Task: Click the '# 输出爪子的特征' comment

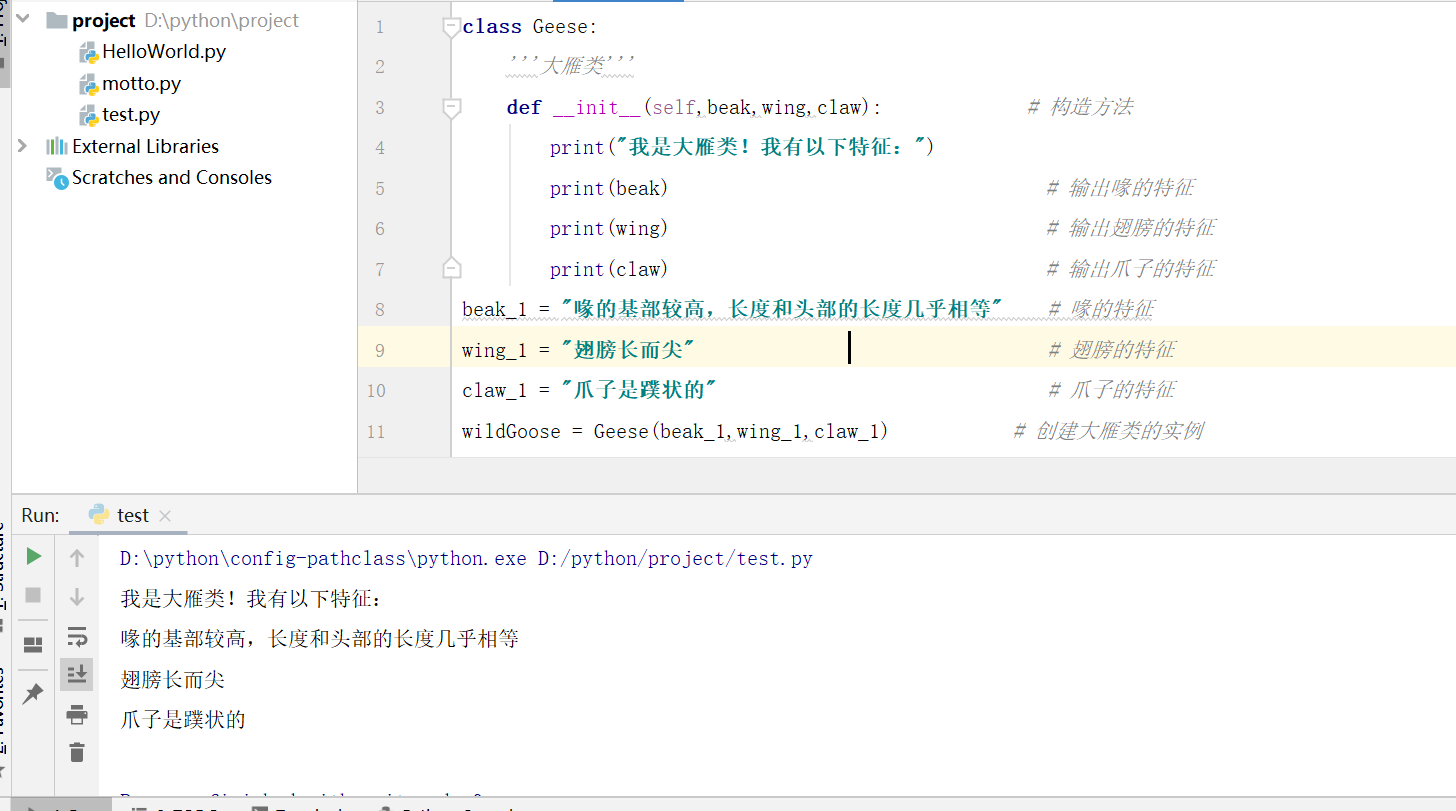Action: tap(1131, 269)
